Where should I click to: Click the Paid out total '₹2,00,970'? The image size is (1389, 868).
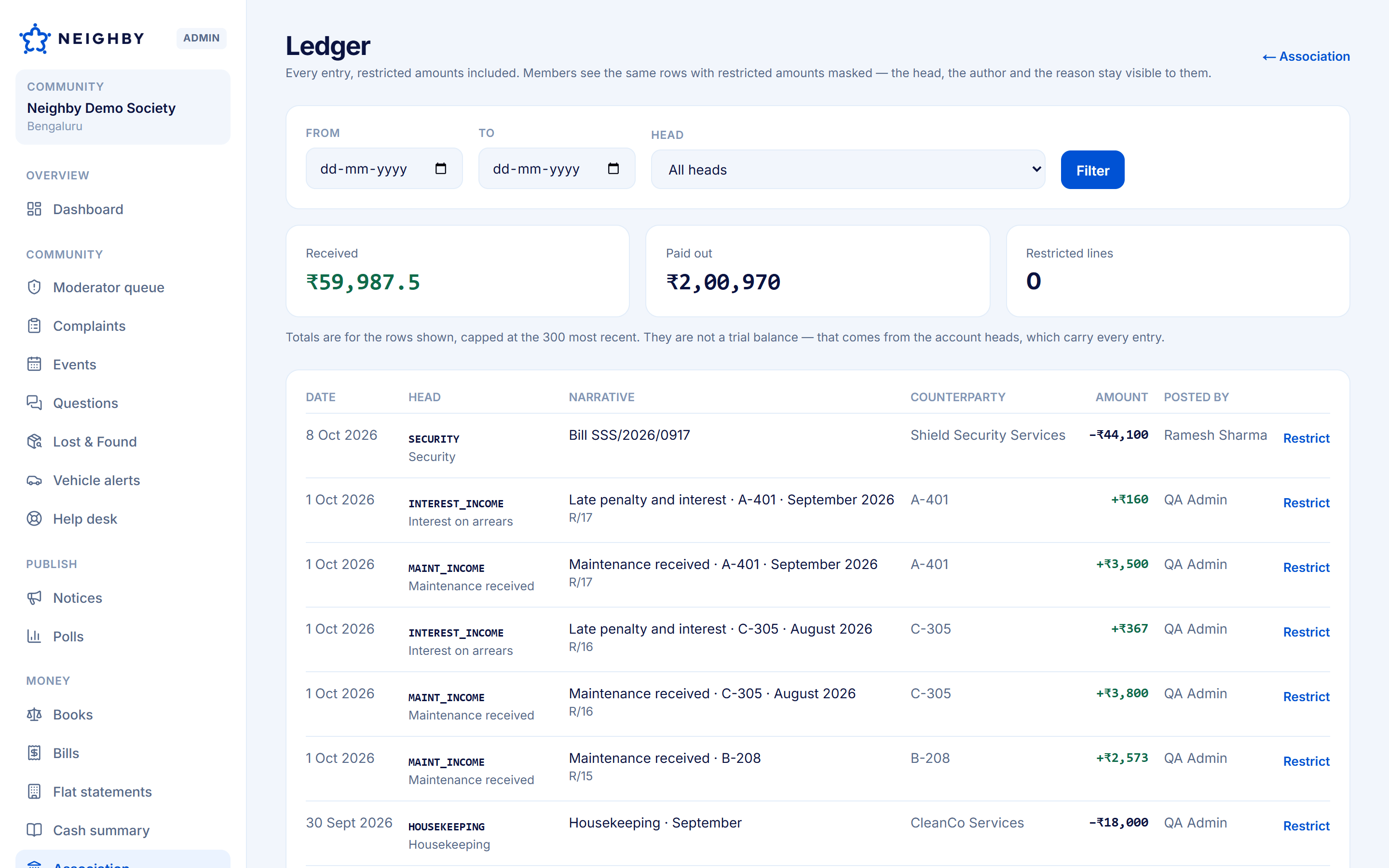[x=723, y=282]
